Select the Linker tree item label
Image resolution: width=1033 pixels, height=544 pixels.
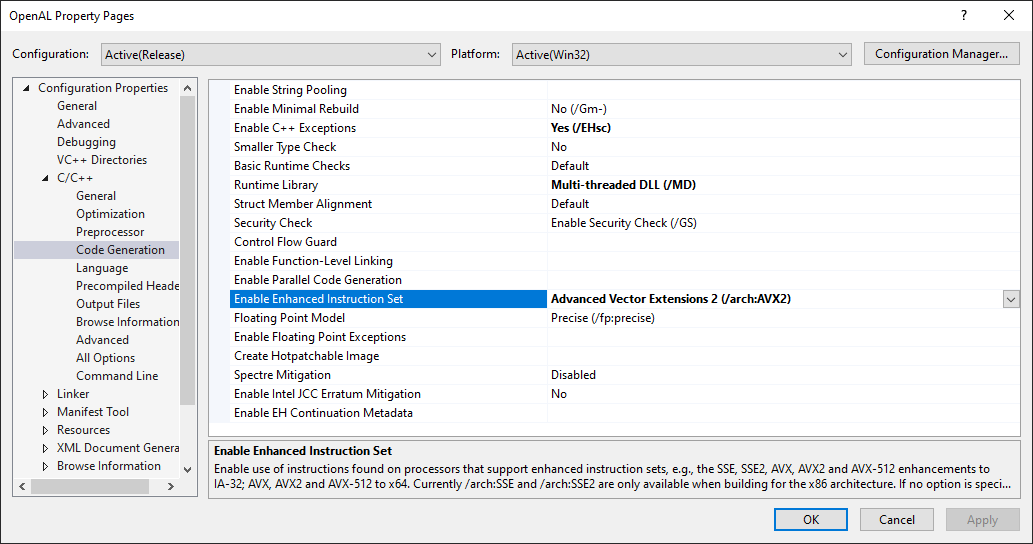coord(73,394)
